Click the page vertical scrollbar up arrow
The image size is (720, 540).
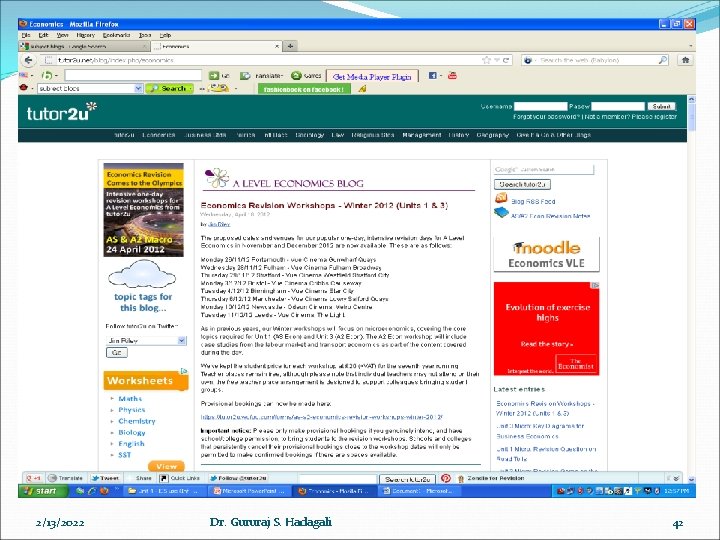[692, 99]
